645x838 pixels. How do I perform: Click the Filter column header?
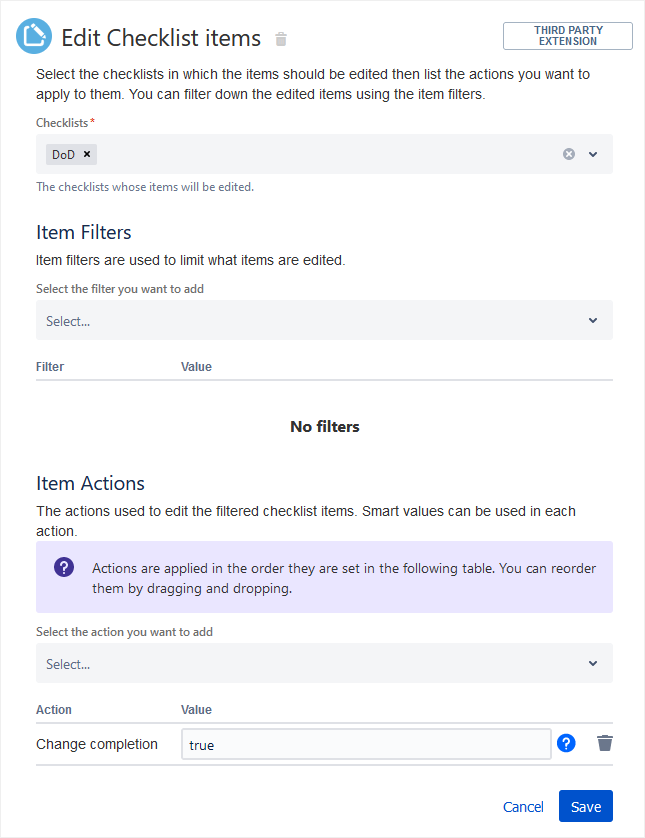click(50, 367)
